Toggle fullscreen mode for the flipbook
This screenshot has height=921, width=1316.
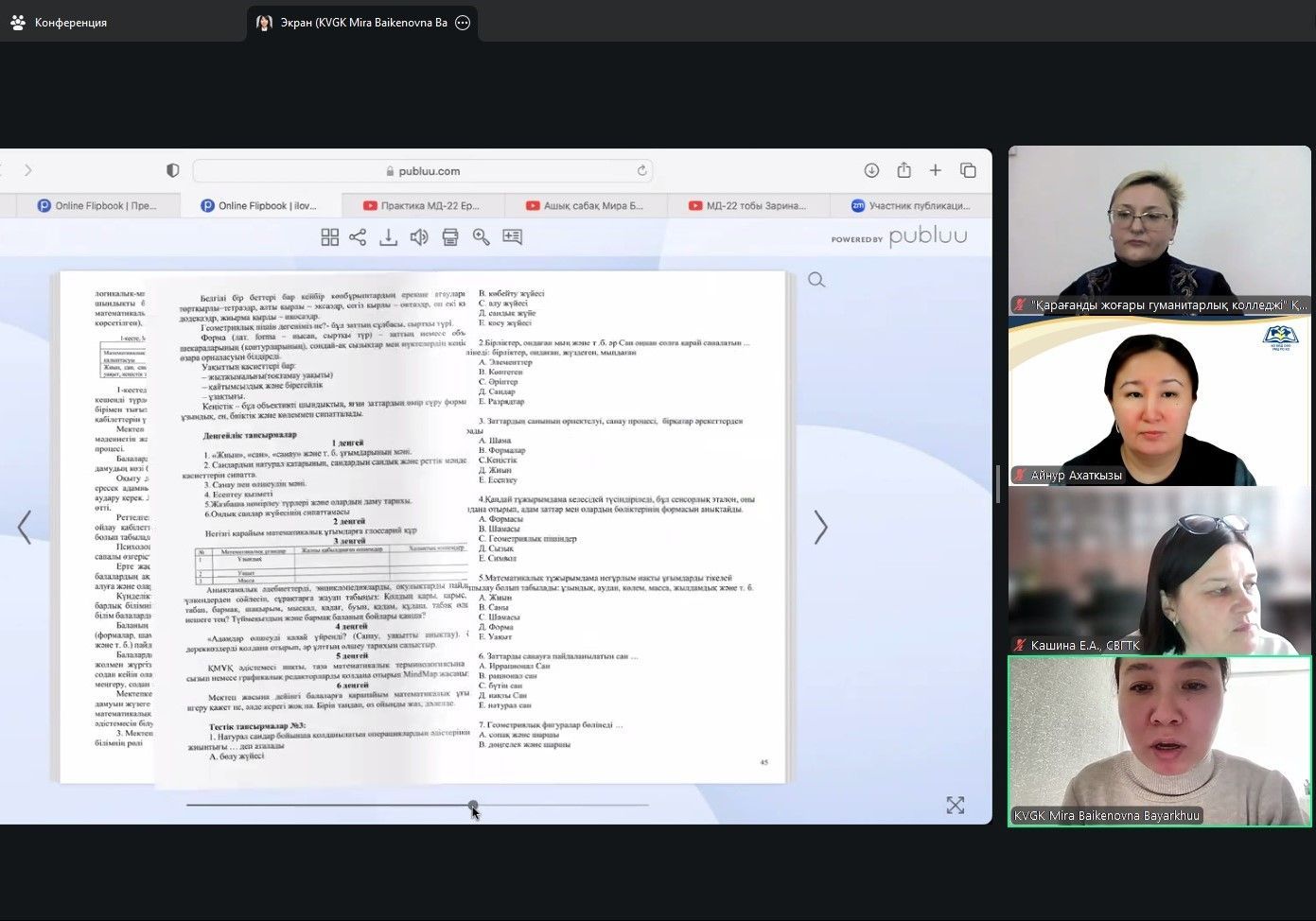click(x=956, y=805)
